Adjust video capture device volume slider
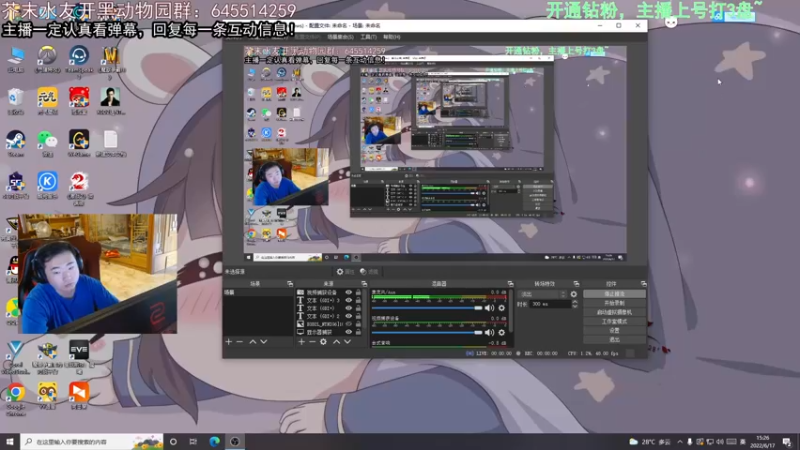800x450 pixels. coord(427,332)
